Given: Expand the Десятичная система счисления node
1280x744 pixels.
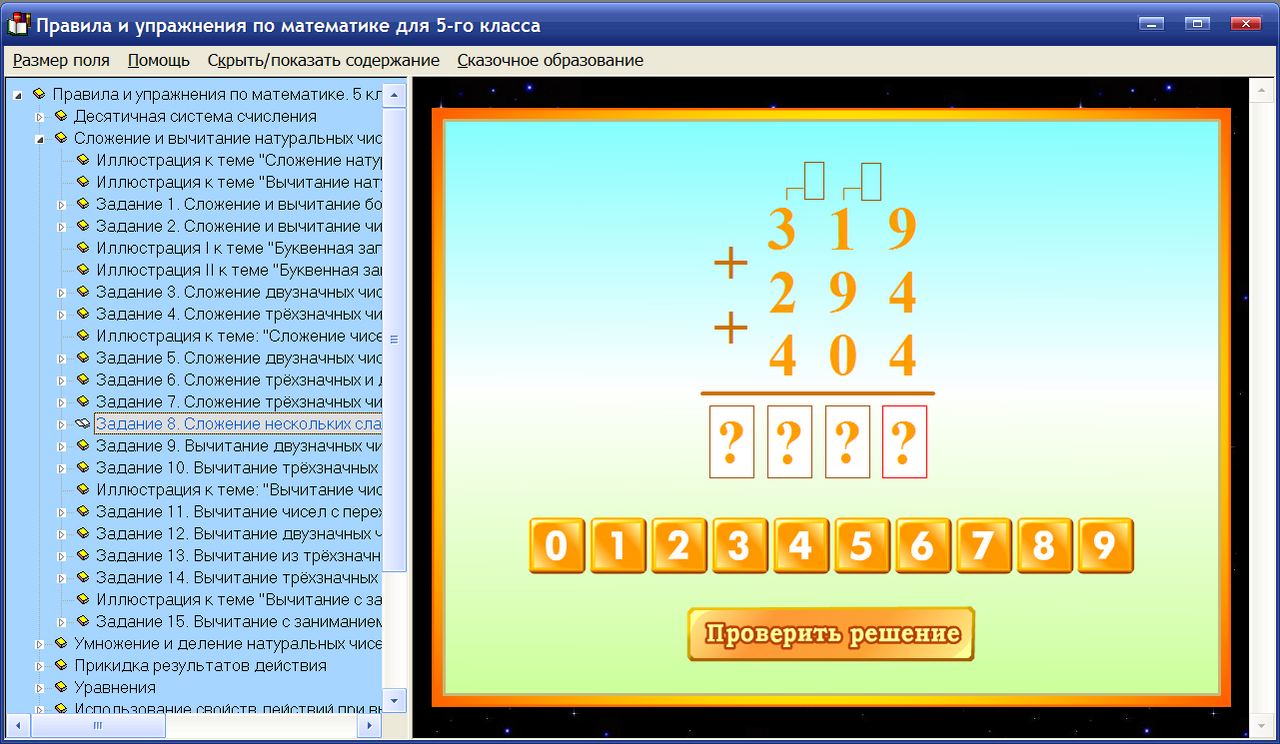Looking at the screenshot, I should [x=40, y=117].
